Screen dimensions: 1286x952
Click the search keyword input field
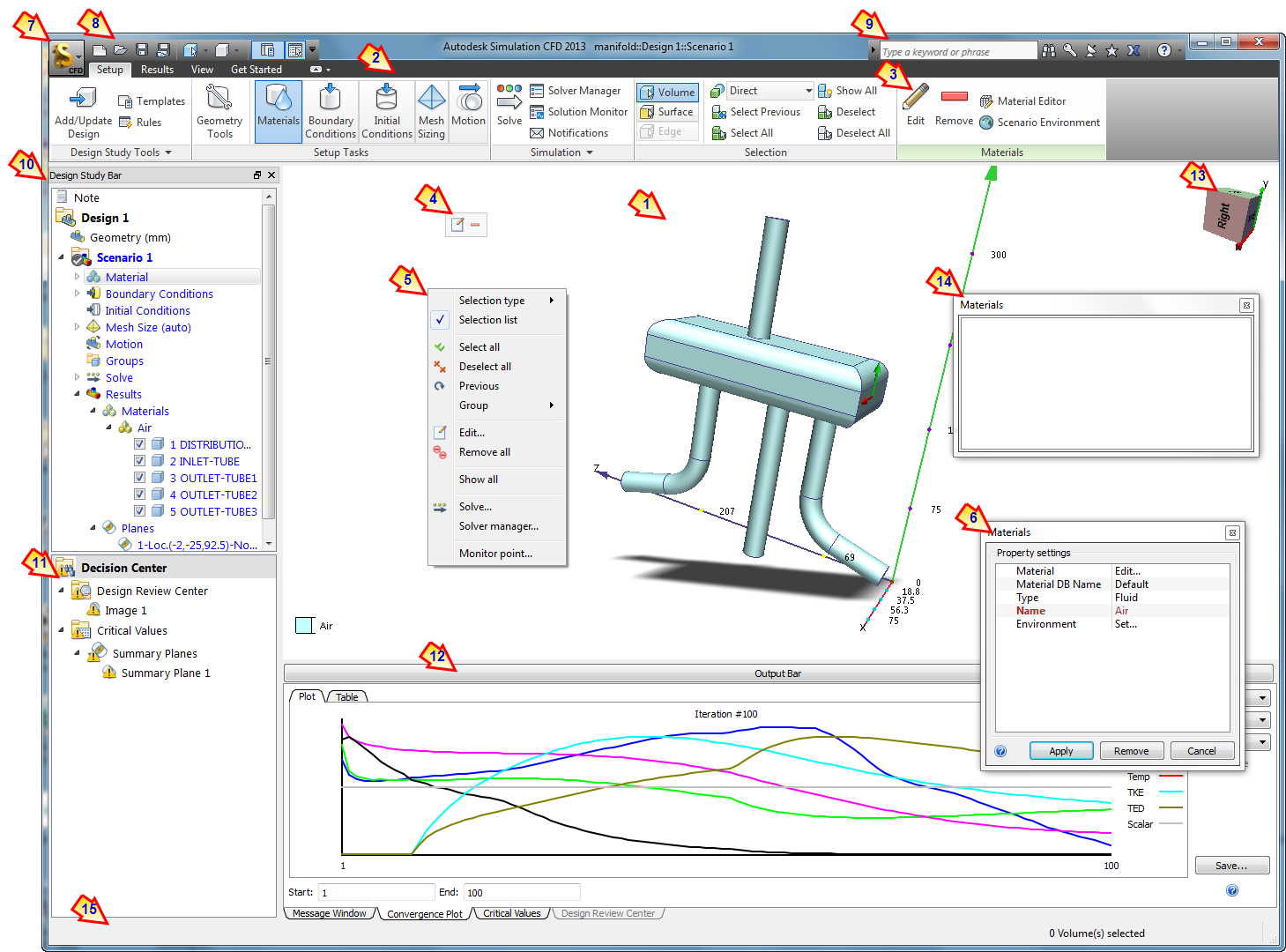coord(959,52)
